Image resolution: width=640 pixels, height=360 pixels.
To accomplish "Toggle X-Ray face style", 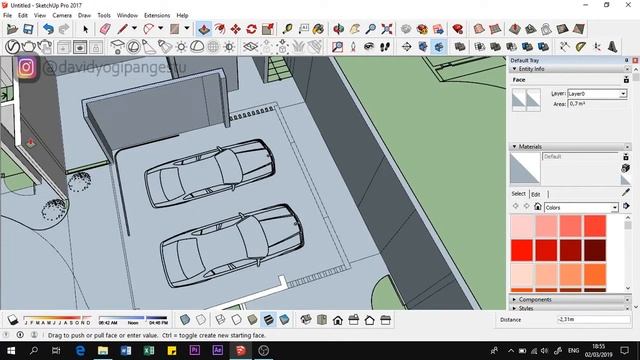I will pyautogui.click(x=185, y=320).
